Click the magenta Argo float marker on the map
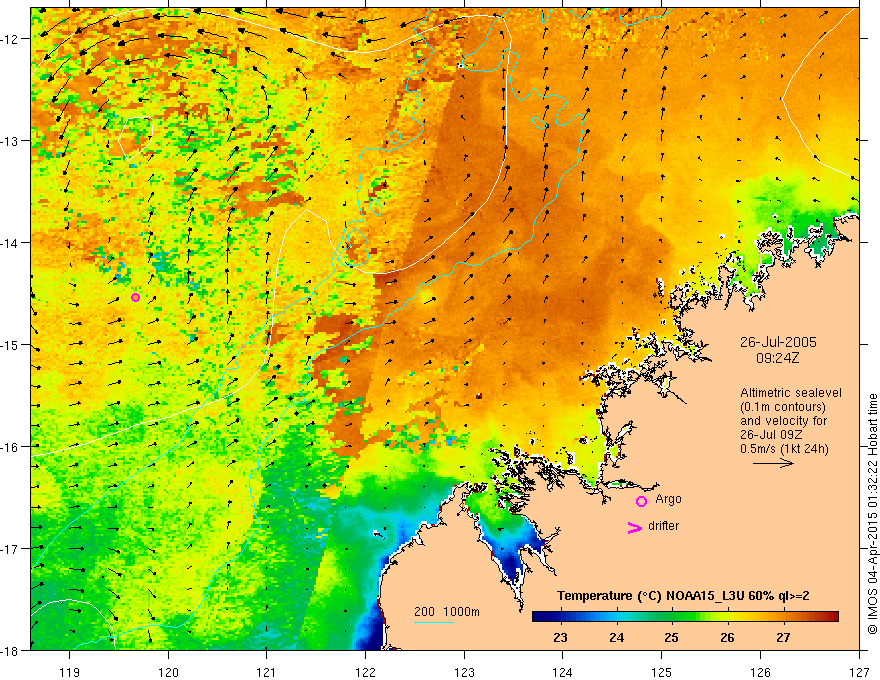 click(135, 297)
